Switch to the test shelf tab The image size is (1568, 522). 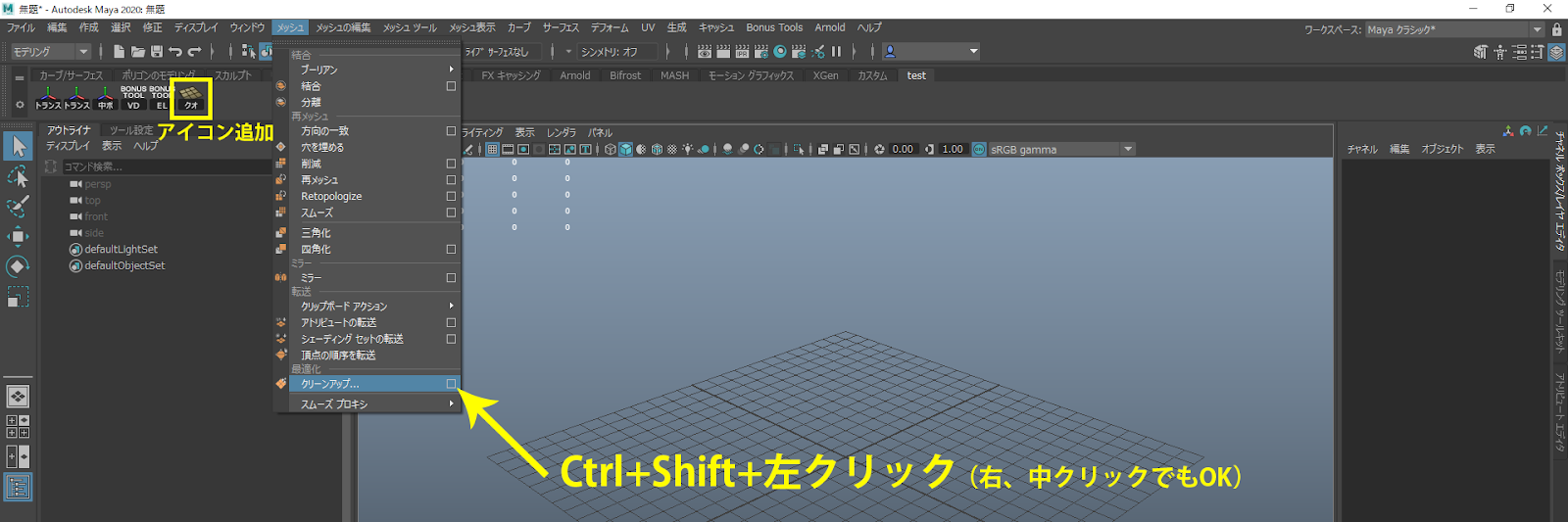pos(916,75)
